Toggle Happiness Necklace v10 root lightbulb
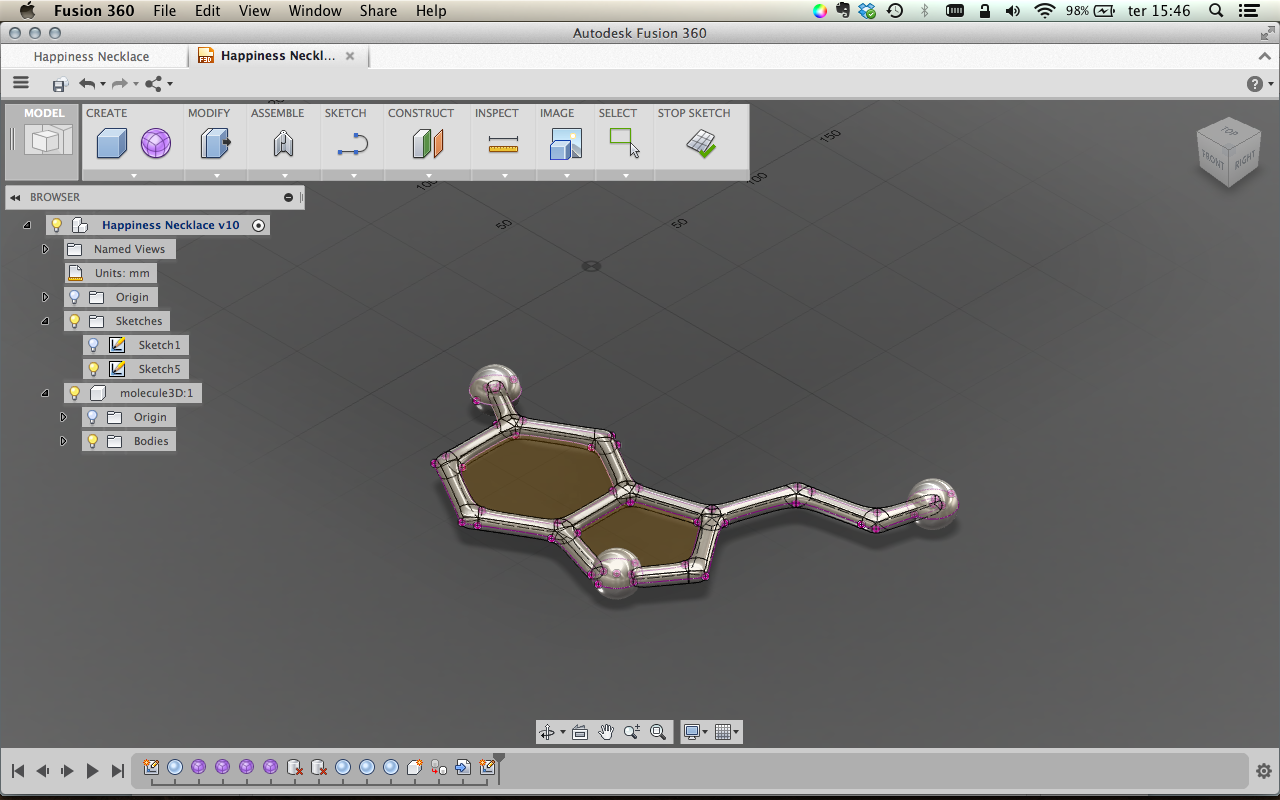Viewport: 1280px width, 800px height. [x=56, y=225]
